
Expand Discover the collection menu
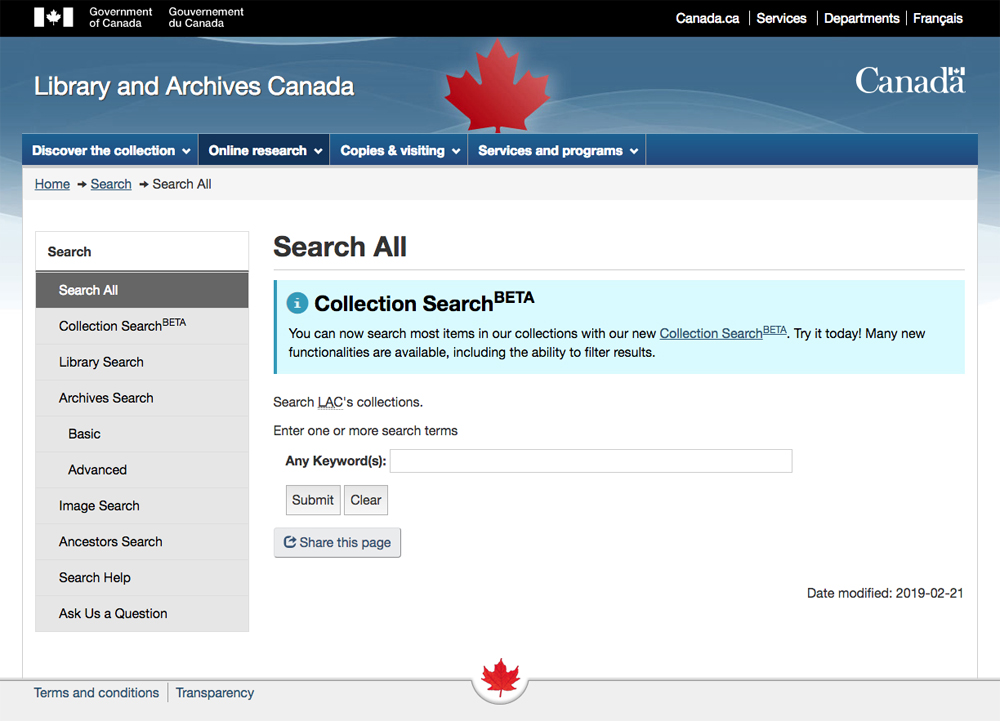(x=111, y=150)
